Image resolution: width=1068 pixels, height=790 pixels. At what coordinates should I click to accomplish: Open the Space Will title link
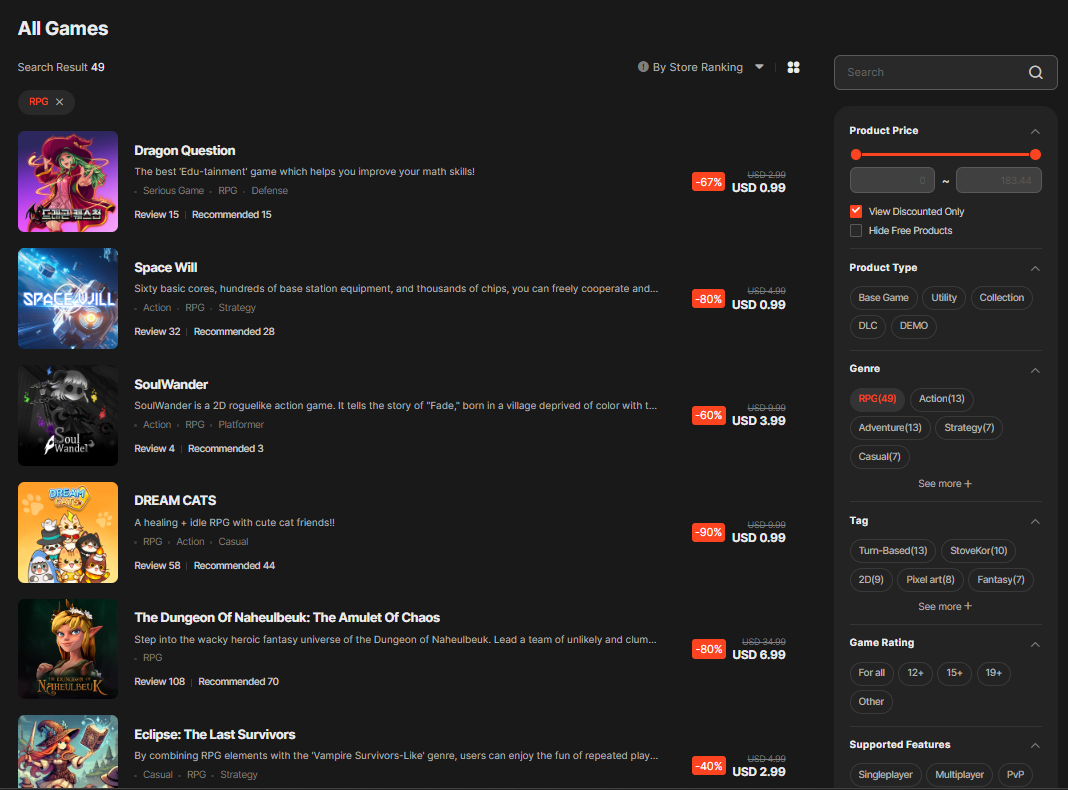tap(166, 268)
